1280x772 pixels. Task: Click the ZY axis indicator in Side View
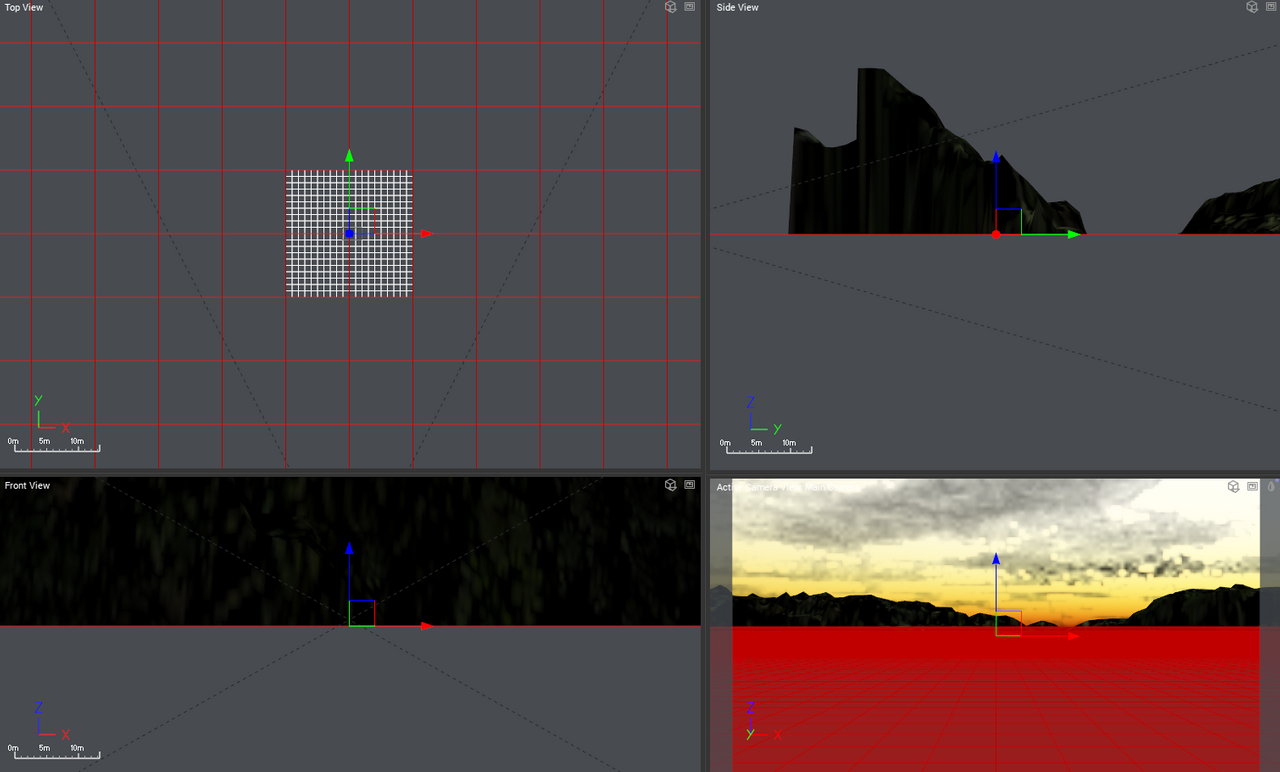pyautogui.click(x=765, y=415)
